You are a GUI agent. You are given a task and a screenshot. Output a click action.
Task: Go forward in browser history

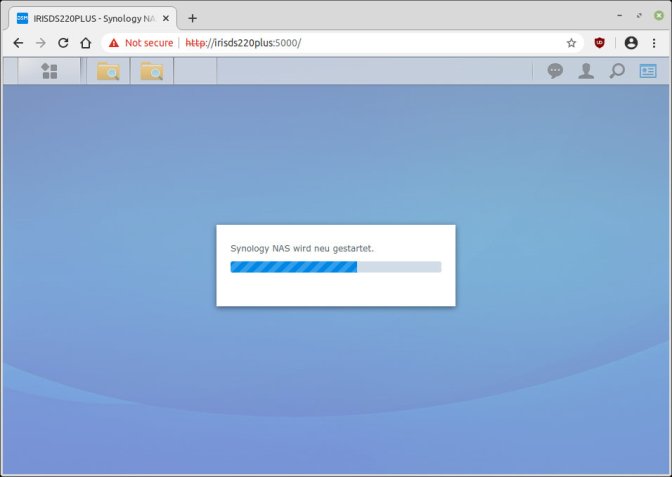tap(41, 43)
